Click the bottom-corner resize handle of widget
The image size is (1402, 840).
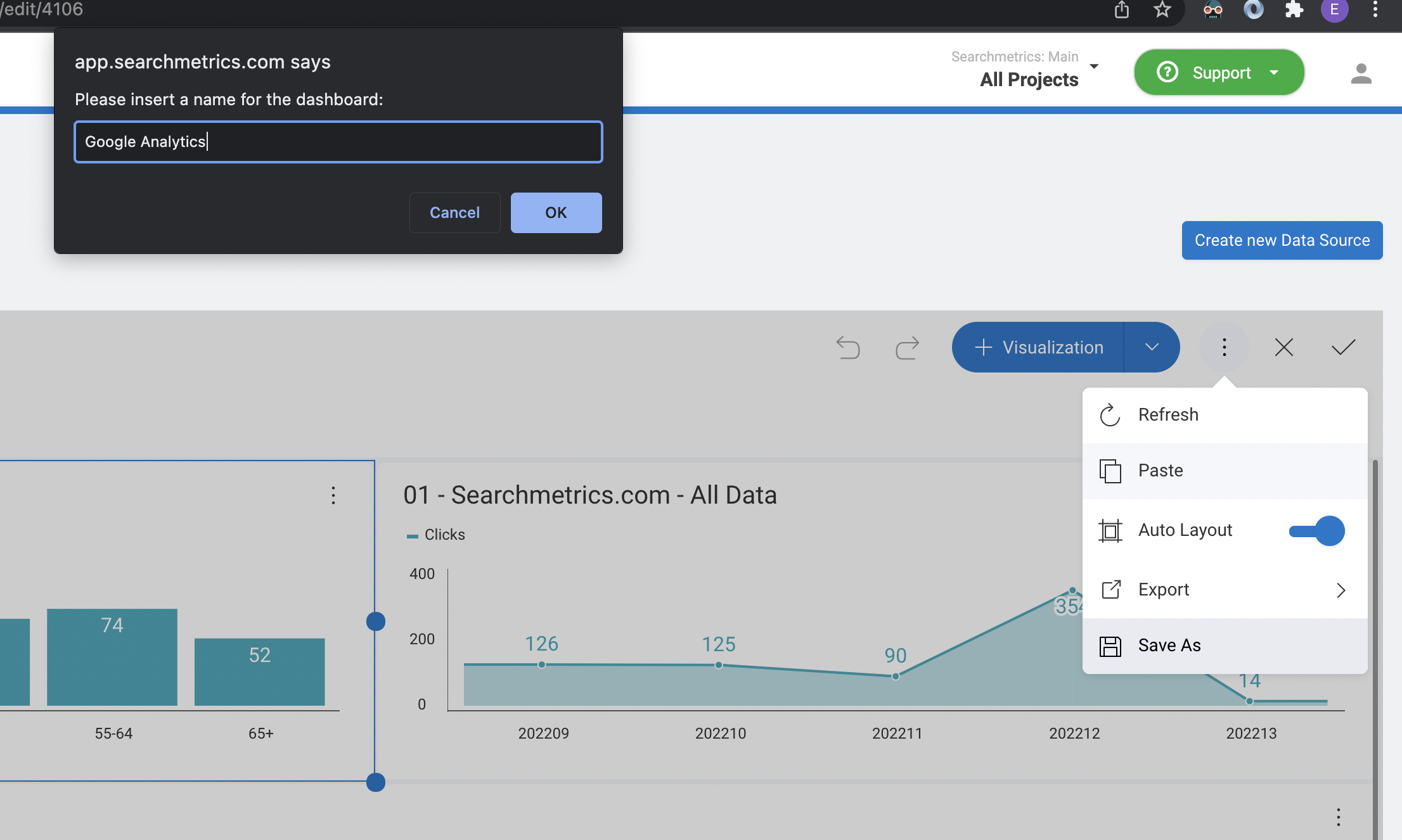tap(376, 782)
